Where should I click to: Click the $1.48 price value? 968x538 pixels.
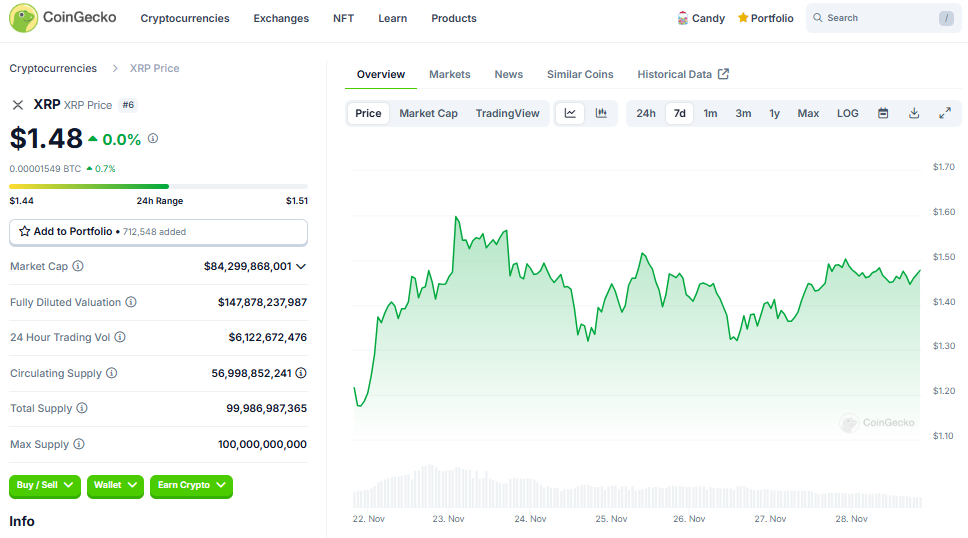[46, 138]
